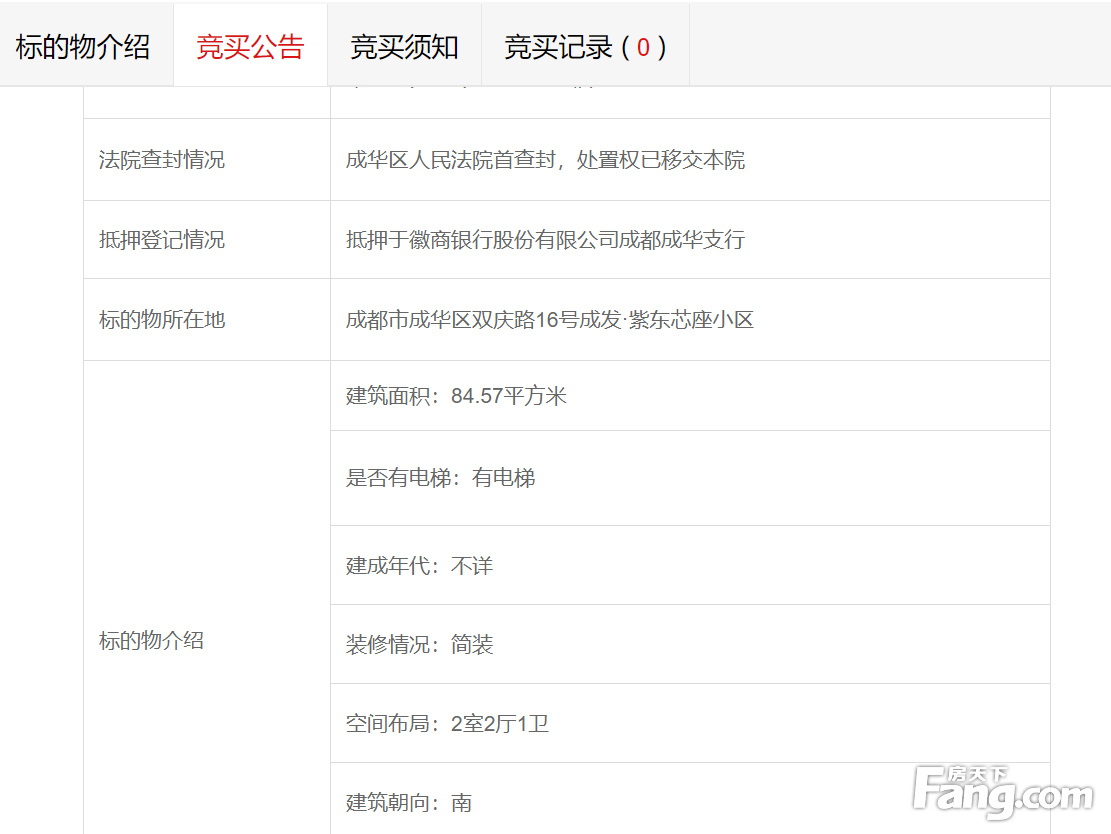Click the 建成年代 不详 row

[x=419, y=566]
